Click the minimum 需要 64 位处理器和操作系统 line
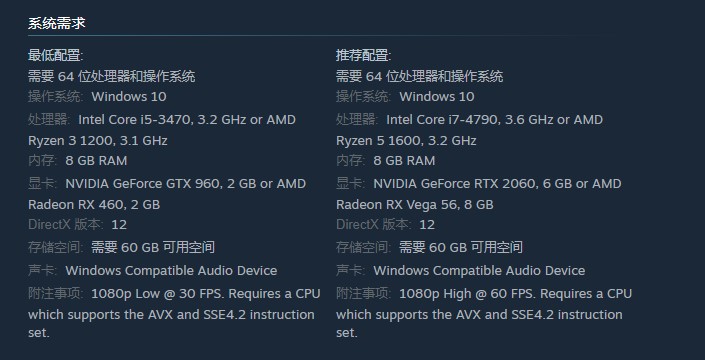705x360 pixels. [x=112, y=76]
